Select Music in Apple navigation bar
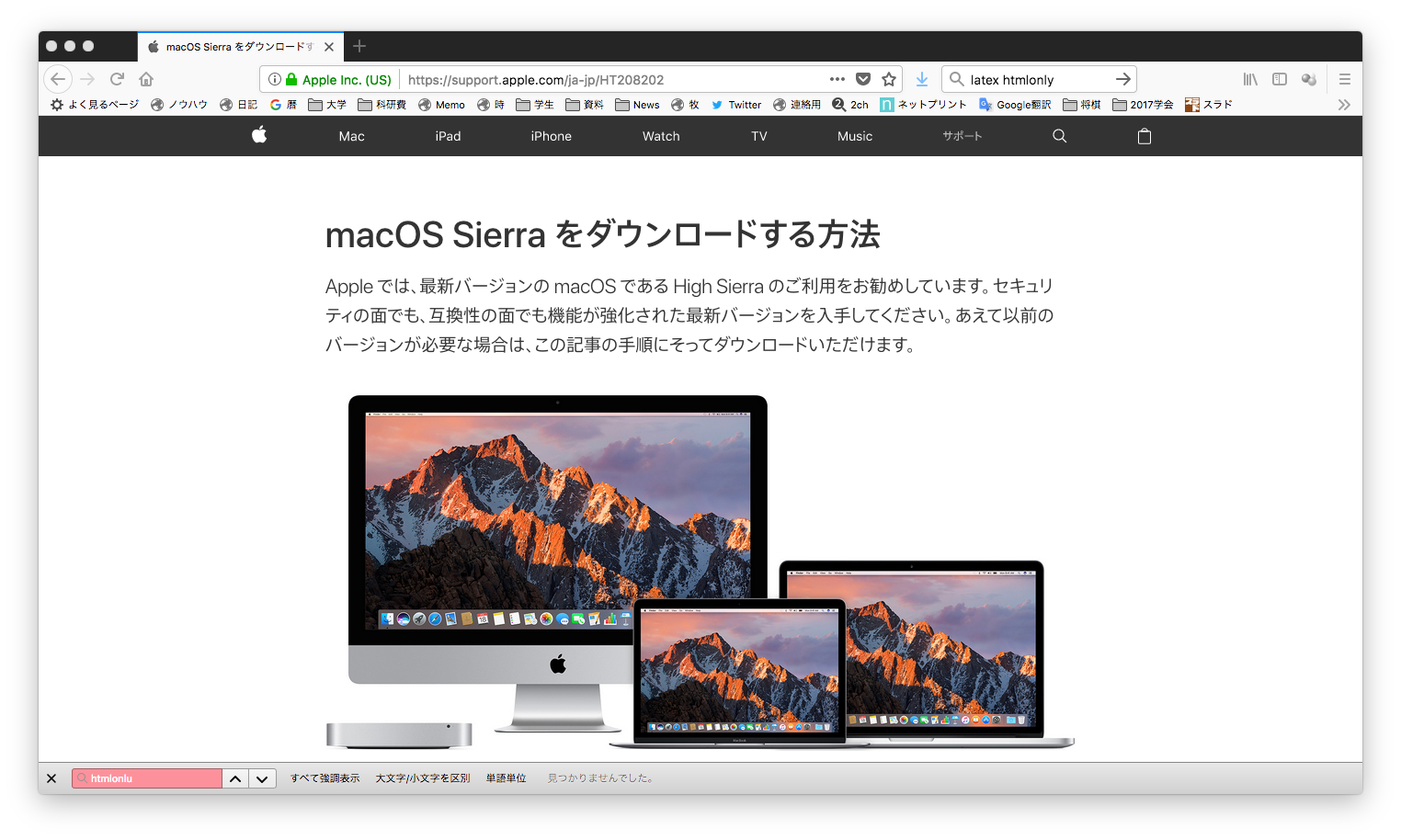Viewport: 1401px width, 840px height. (855, 136)
